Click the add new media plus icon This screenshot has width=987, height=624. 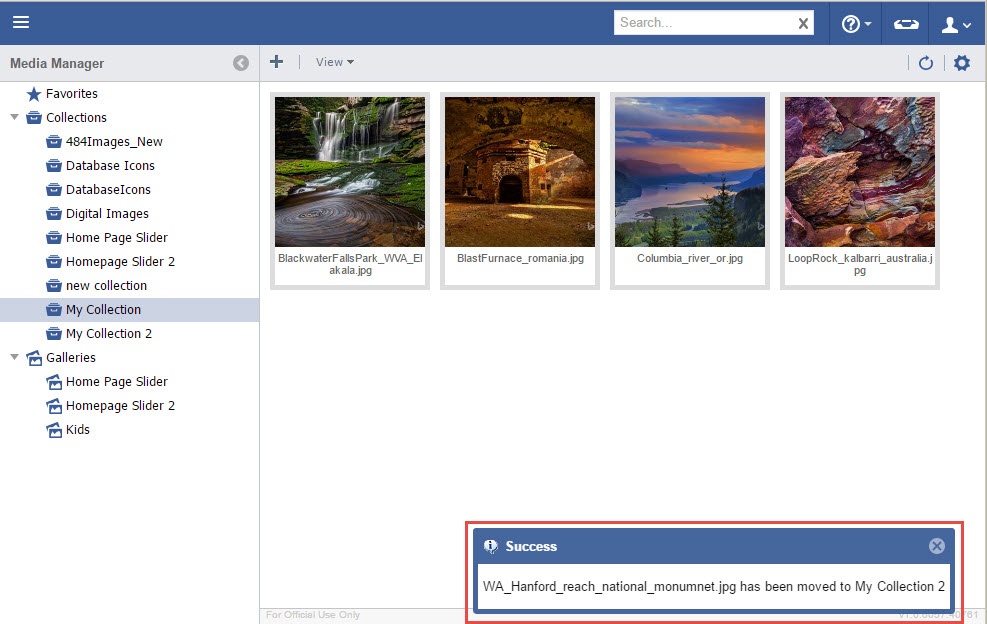(277, 62)
